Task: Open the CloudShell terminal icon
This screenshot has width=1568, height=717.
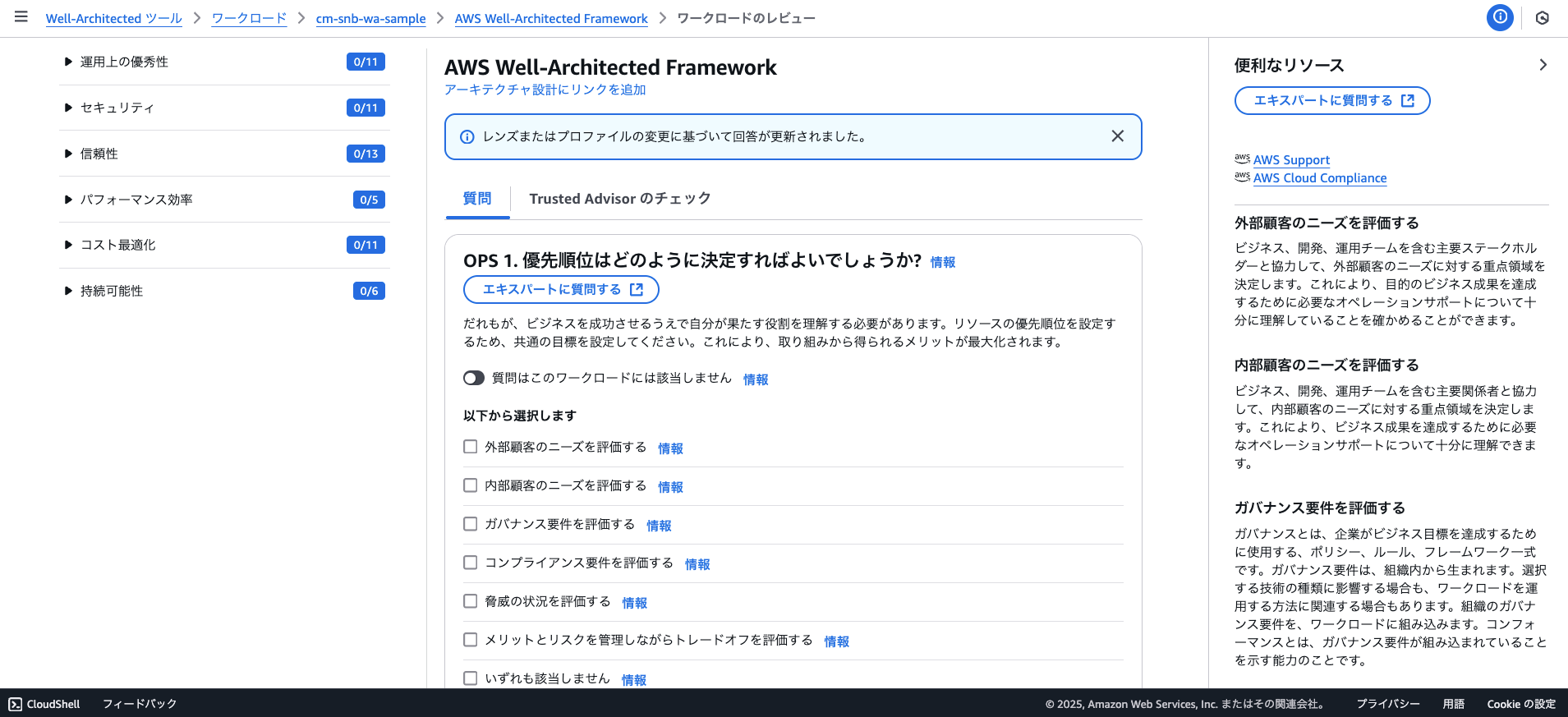Action: tap(16, 704)
